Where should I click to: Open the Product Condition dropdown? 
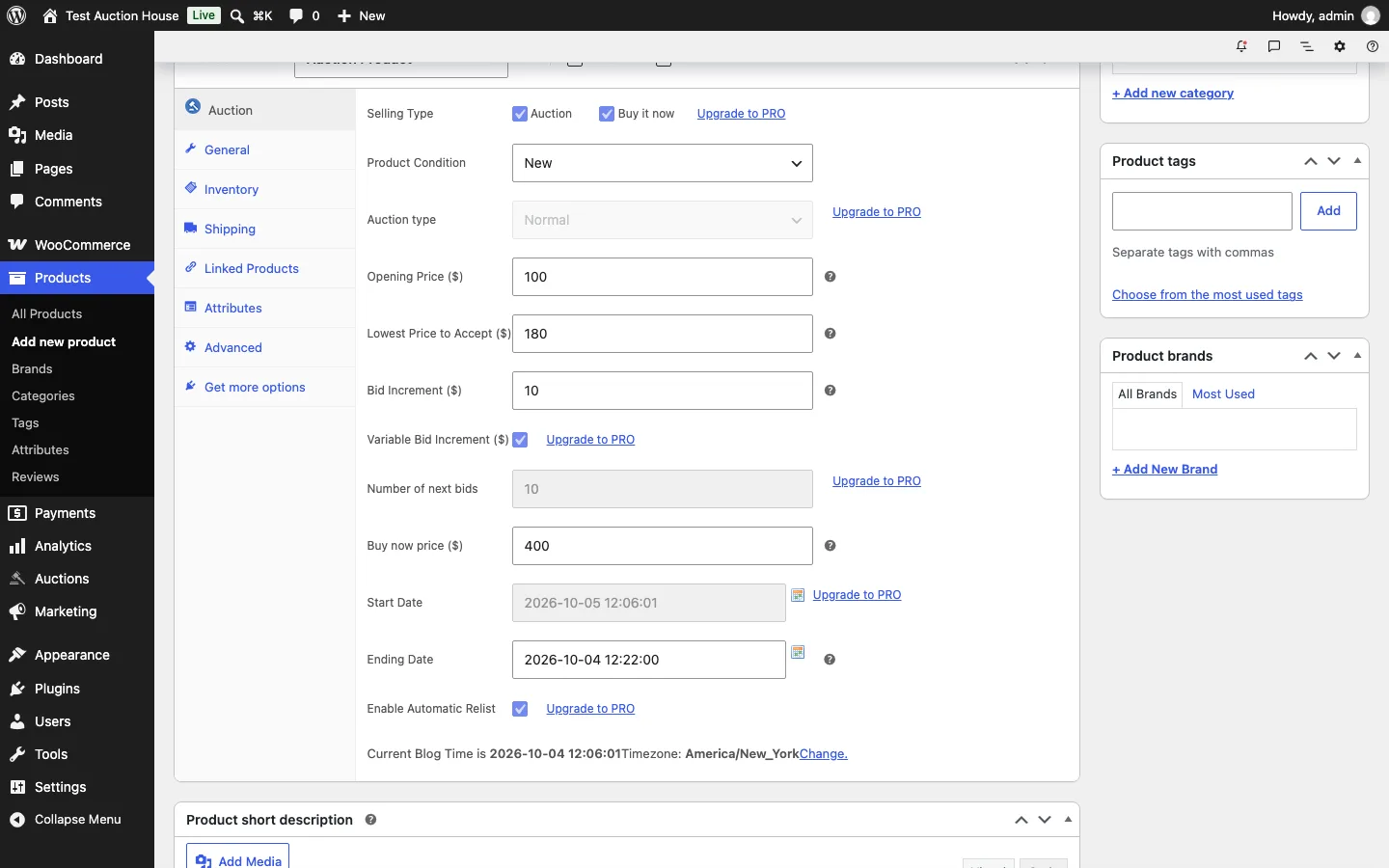tap(663, 163)
